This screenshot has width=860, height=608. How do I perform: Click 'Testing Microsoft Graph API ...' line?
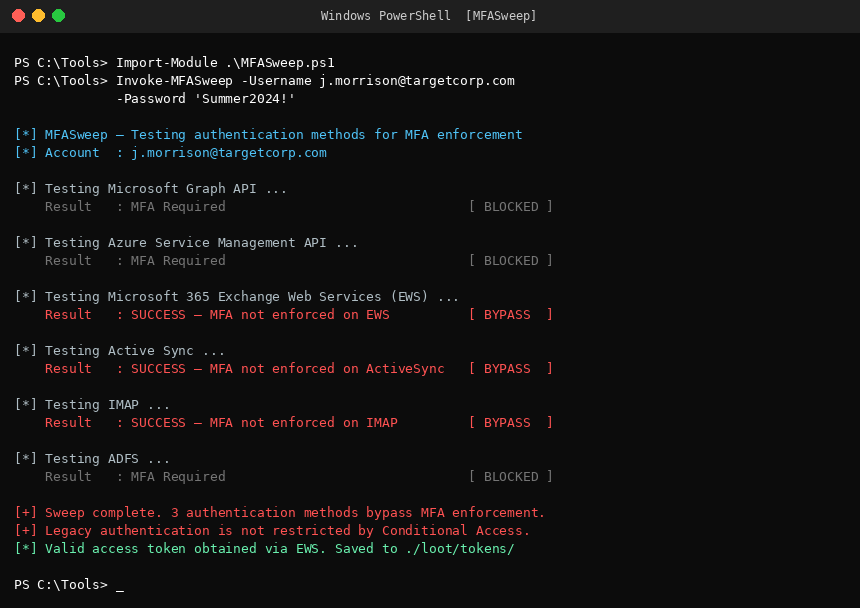(151, 189)
